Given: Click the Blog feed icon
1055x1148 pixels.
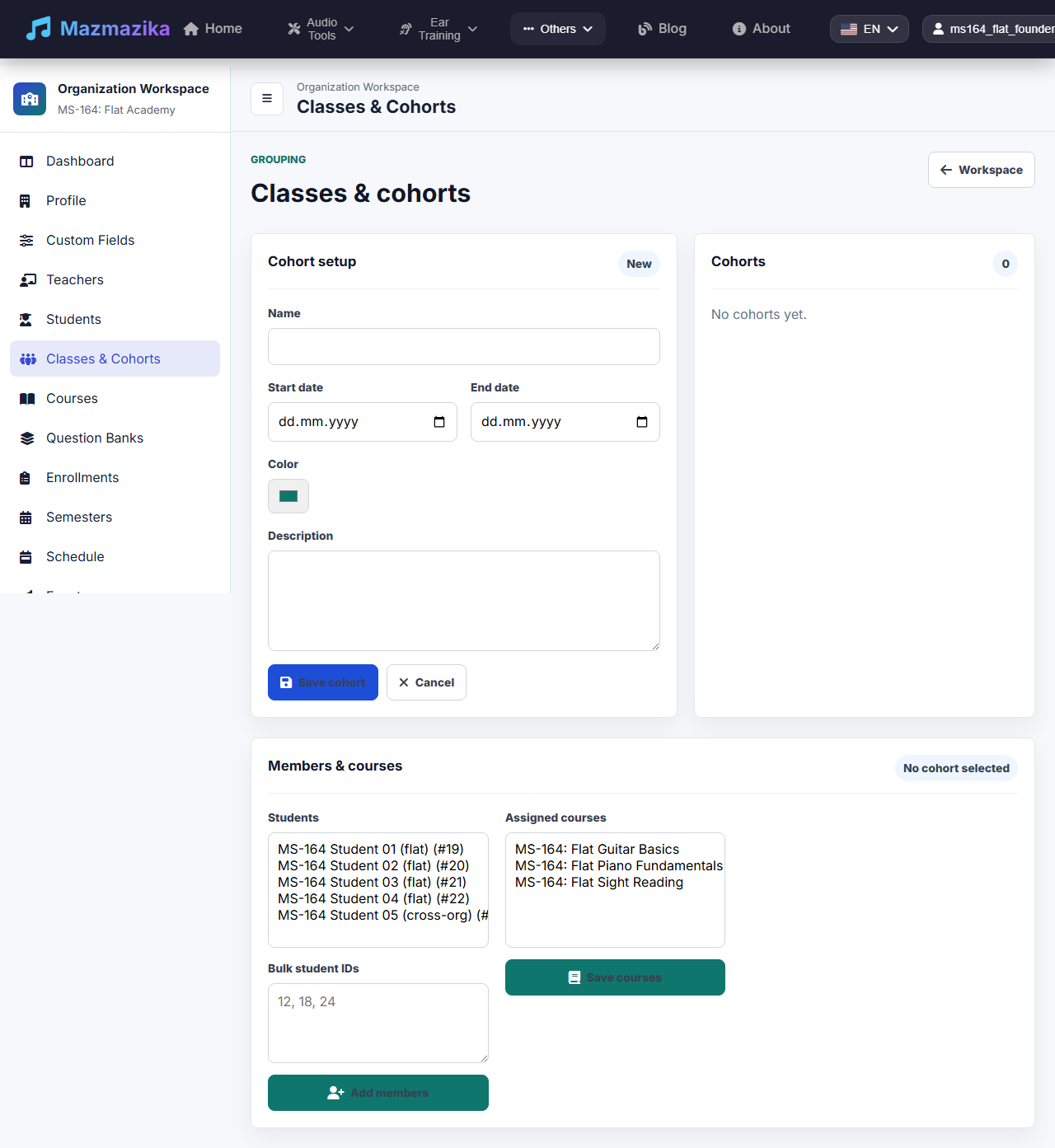Looking at the screenshot, I should 645,29.
